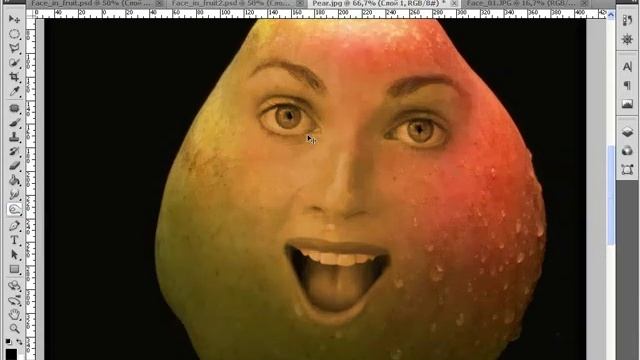The image size is (640, 360).
Task: Open the foreground color swatch
Action: 11,354
